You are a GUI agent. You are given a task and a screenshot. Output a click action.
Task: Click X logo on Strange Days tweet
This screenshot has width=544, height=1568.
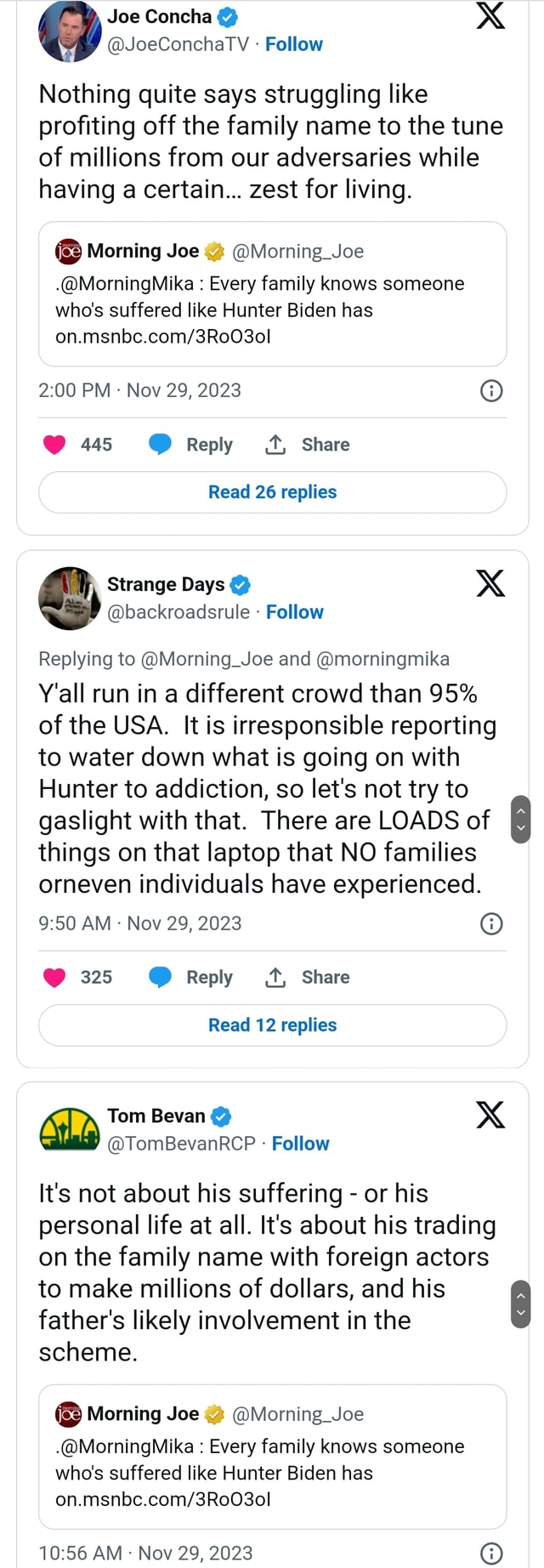coord(490,583)
